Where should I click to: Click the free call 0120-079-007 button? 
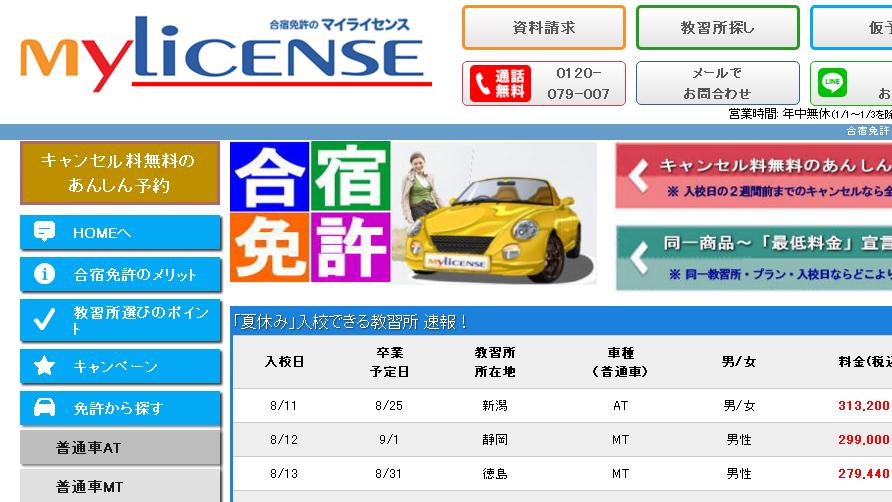pos(544,84)
